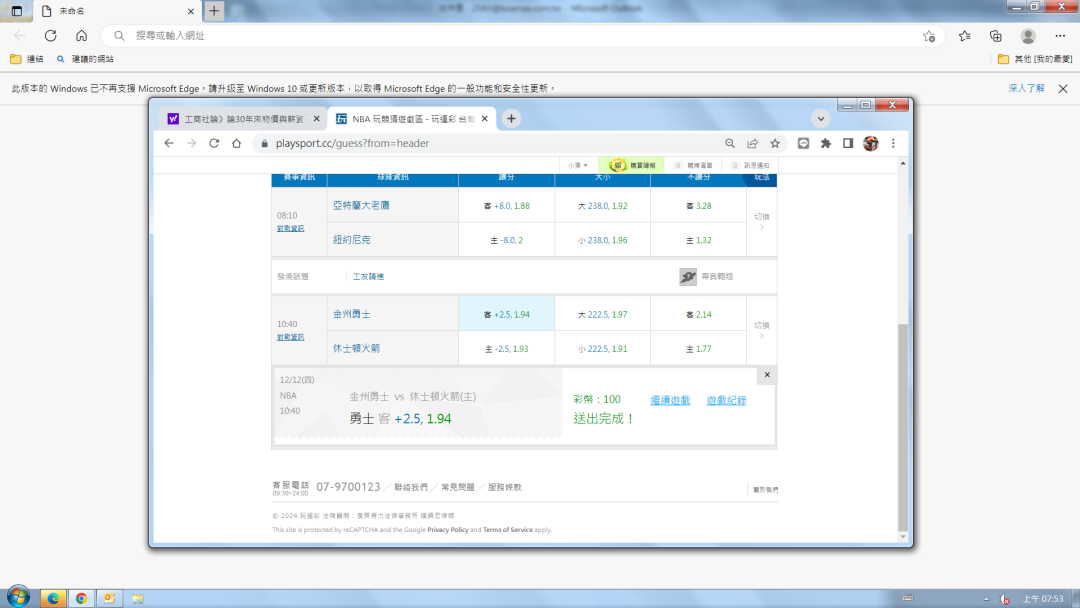
Task: Expand 切換 for Hawks-Knicks game
Action: (761, 221)
